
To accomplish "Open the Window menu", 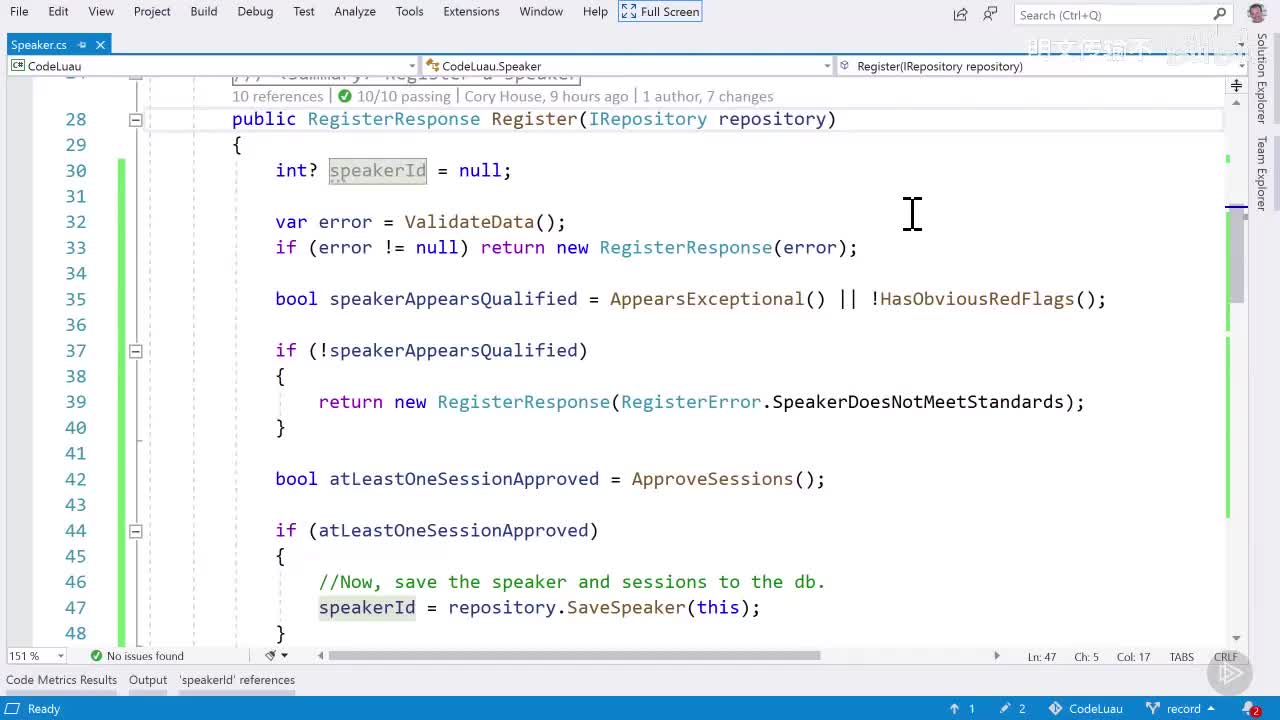I will coord(541,11).
